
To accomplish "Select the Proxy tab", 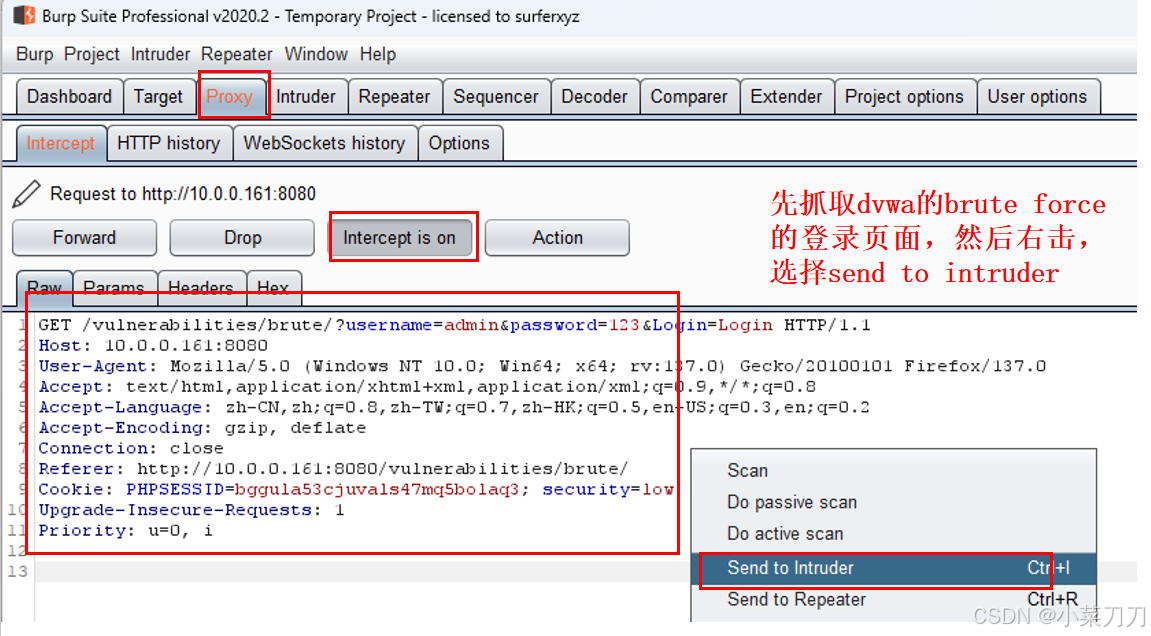I will click(x=229, y=97).
